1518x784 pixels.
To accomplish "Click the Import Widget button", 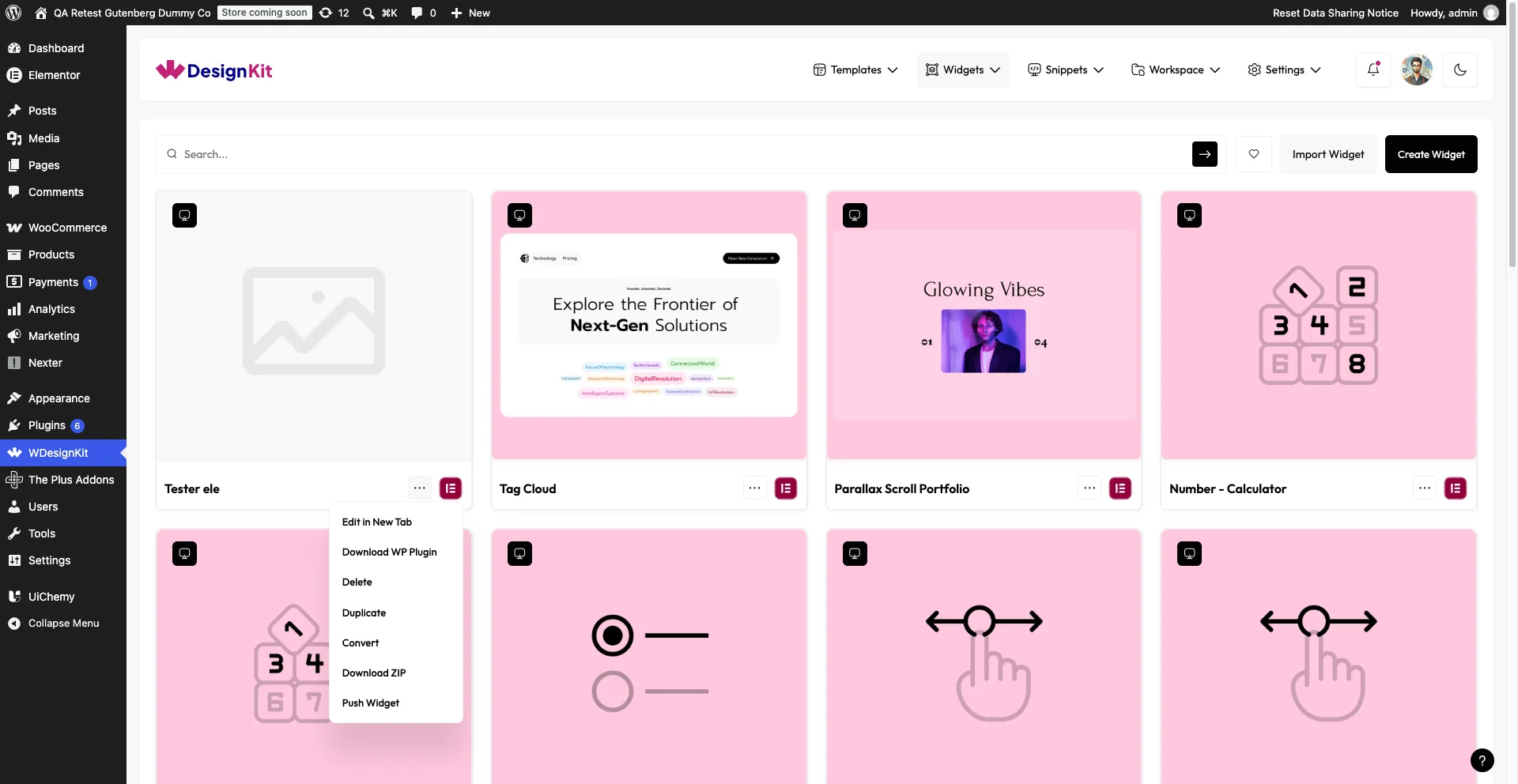I will (x=1328, y=154).
